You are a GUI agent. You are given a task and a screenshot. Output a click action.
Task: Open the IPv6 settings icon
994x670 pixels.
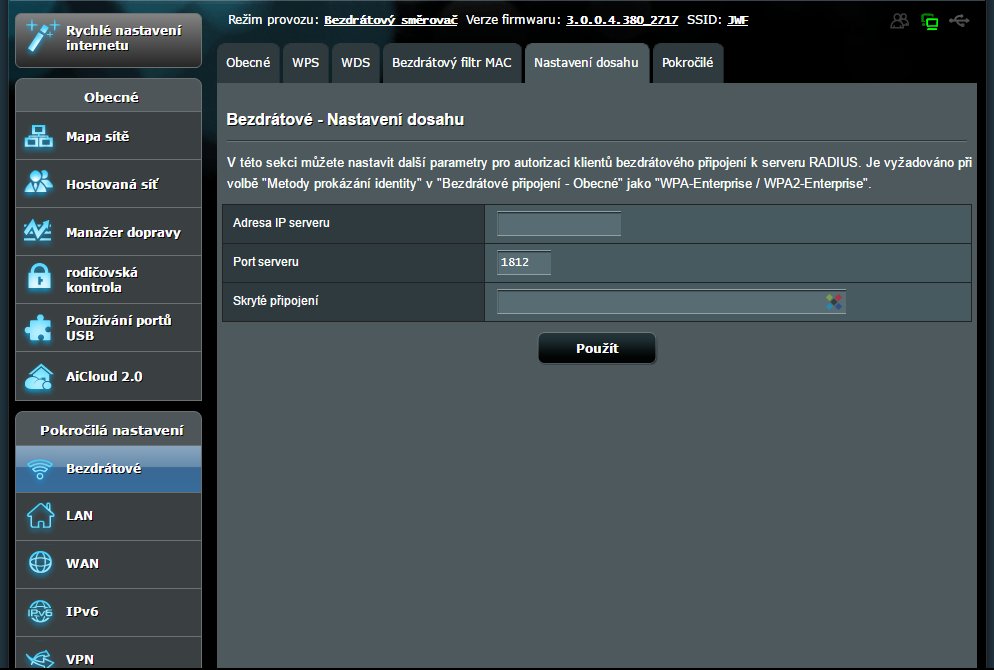pyautogui.click(x=39, y=611)
